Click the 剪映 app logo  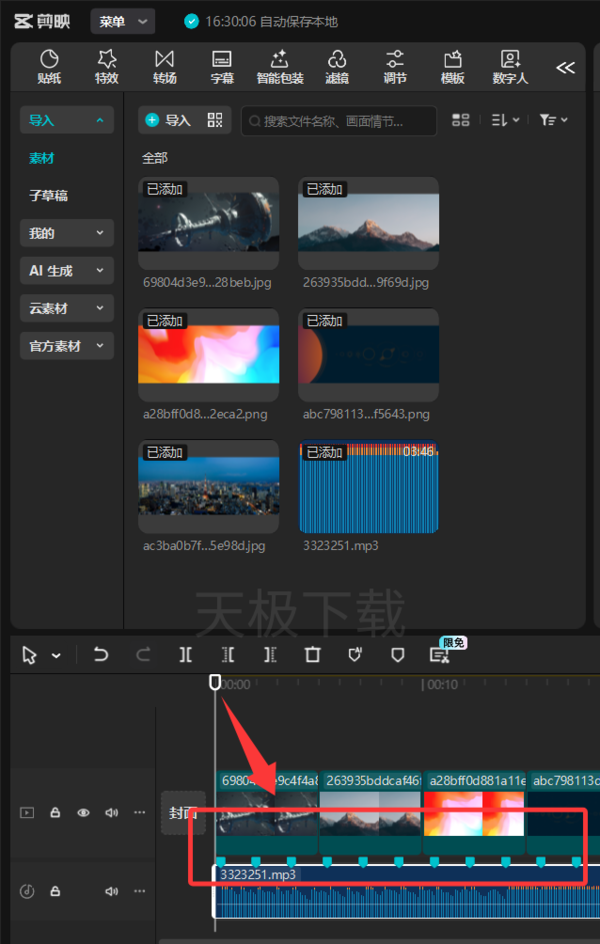pos(42,22)
